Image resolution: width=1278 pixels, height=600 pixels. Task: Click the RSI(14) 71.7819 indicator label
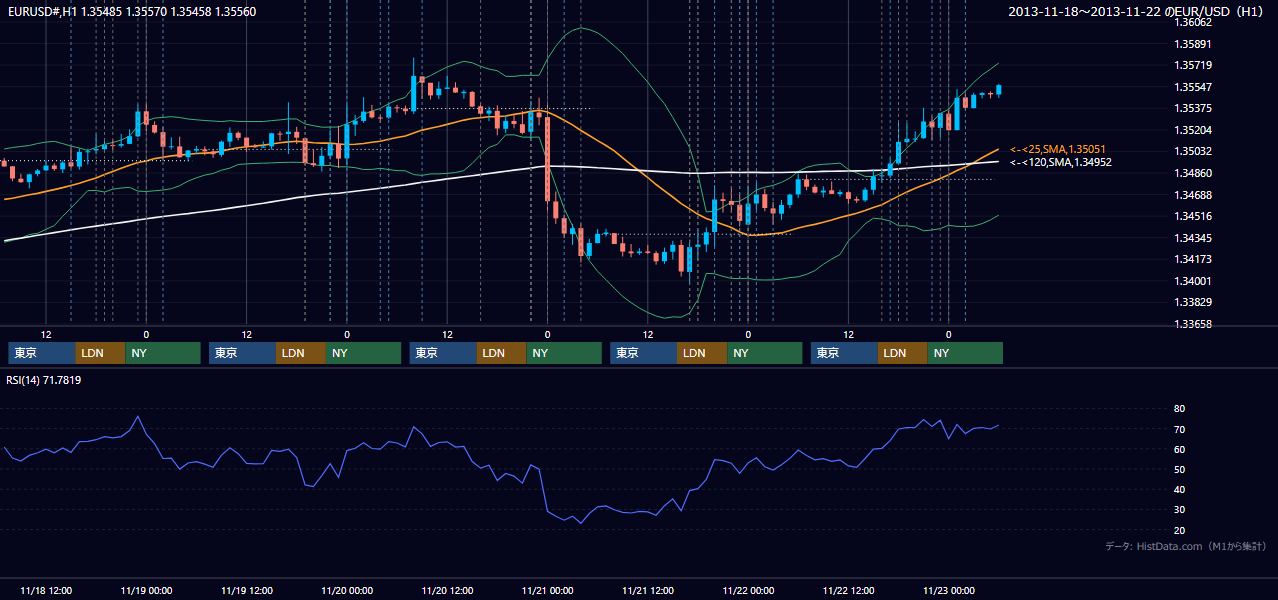click(44, 380)
